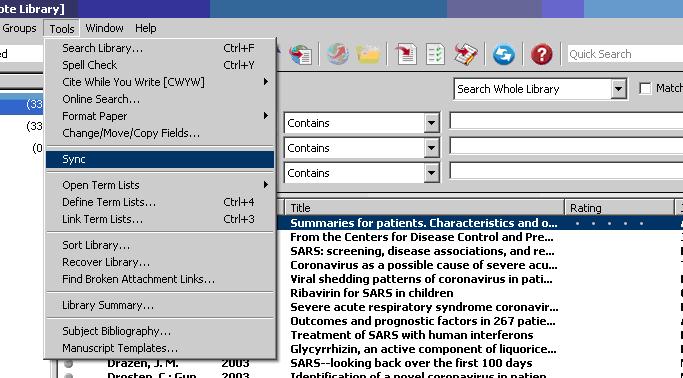
Task: Choose Change/Move/Copy Fields... entry
Action: click(160, 133)
